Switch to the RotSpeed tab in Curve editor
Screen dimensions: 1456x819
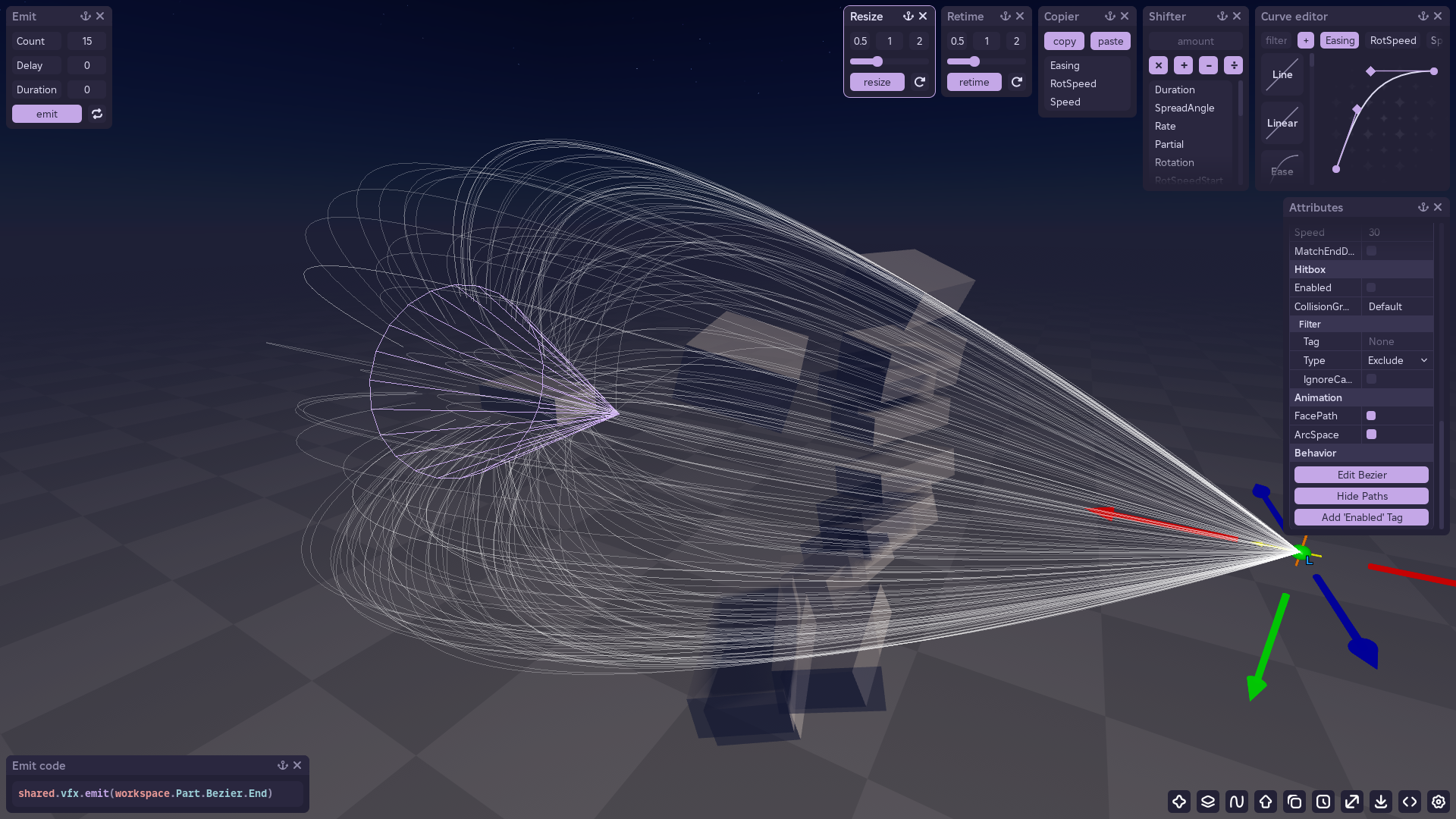(x=1392, y=40)
